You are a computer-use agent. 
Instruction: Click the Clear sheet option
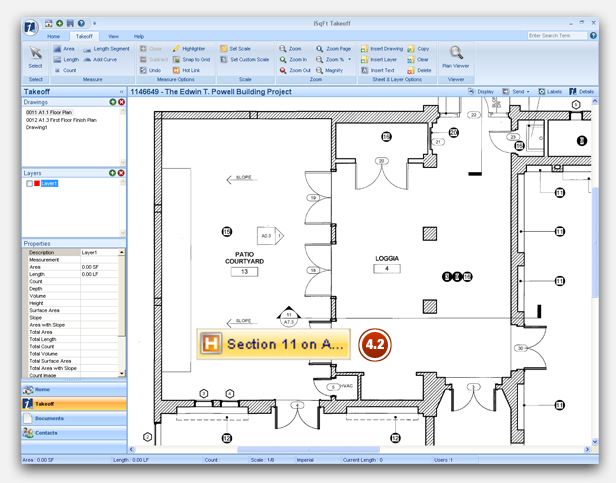pyautogui.click(x=418, y=59)
